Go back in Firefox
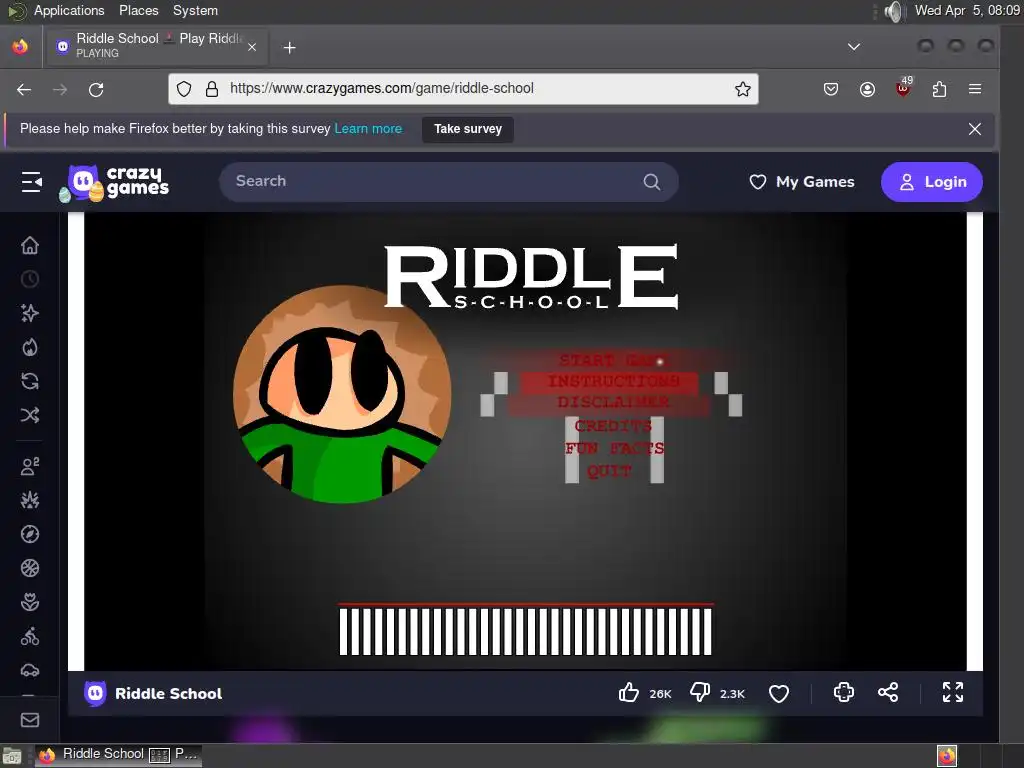Viewport: 1024px width, 768px height. click(24, 89)
